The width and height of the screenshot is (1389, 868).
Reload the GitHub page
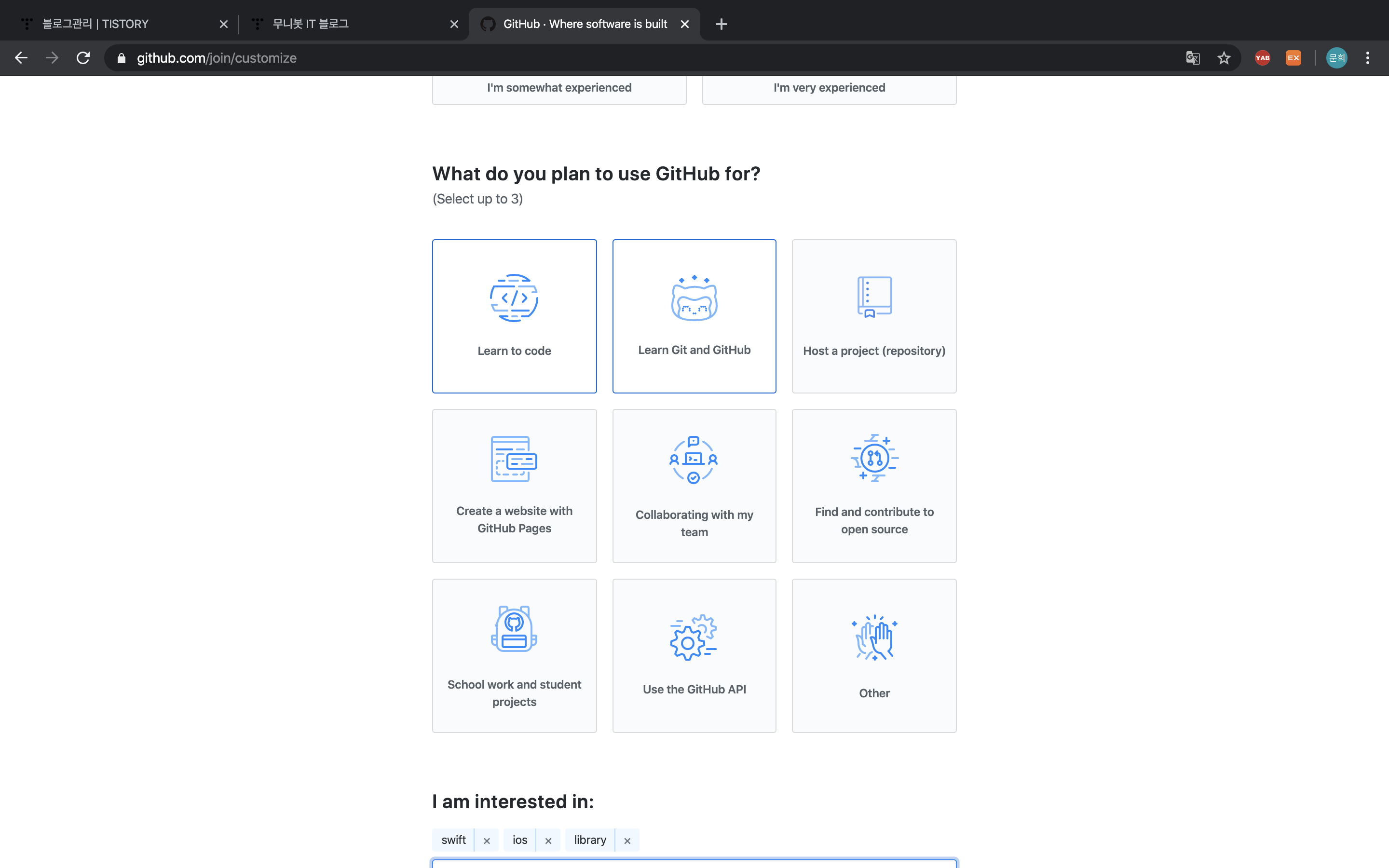pyautogui.click(x=83, y=58)
